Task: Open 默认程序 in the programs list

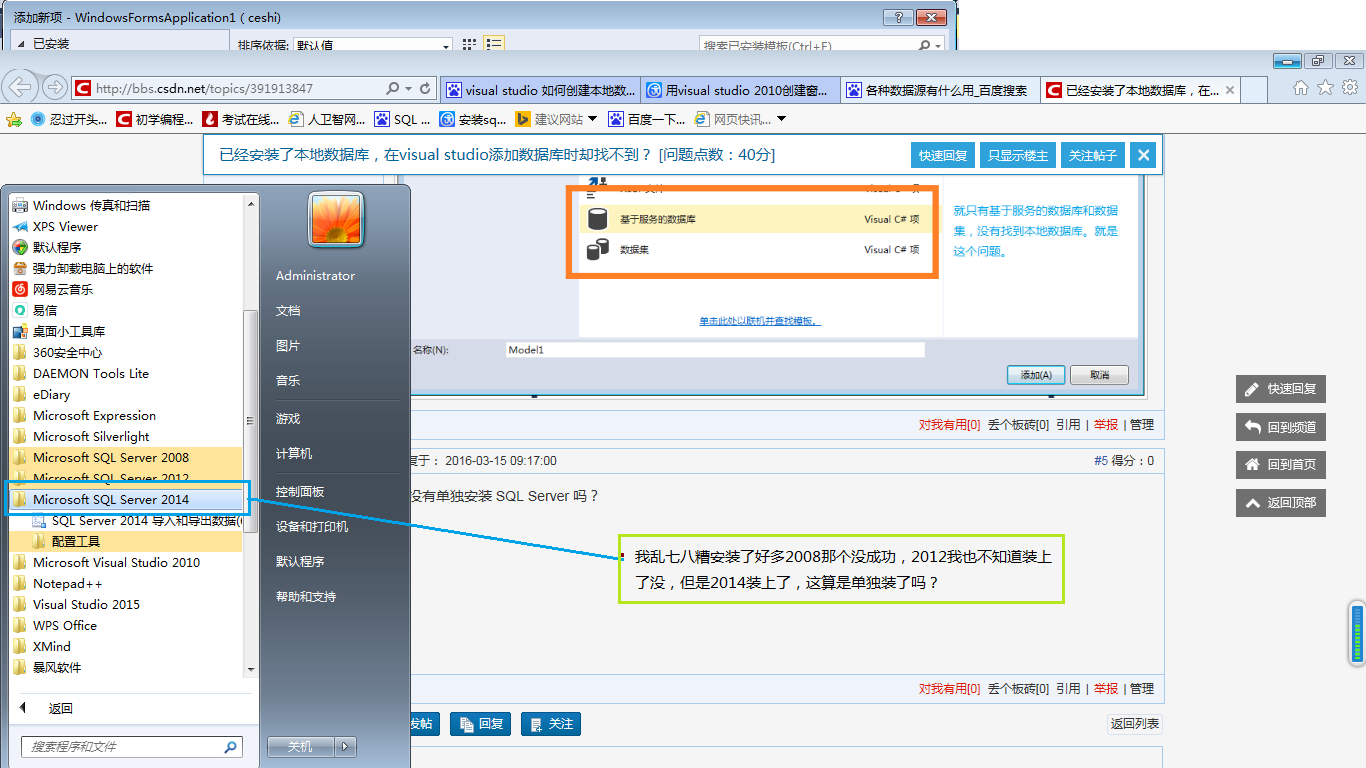Action: (47, 247)
